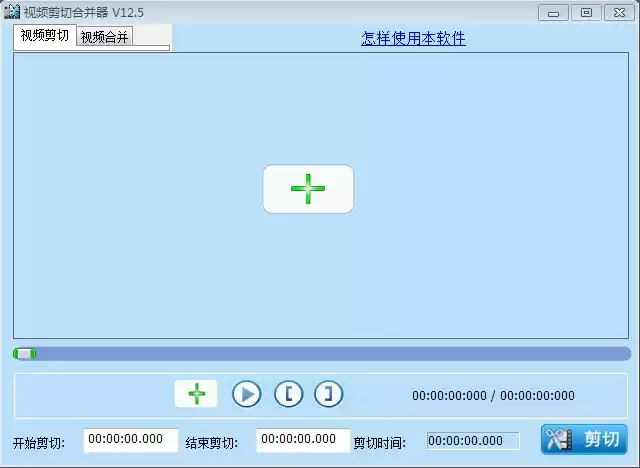Click the middle of the seek bar track
The height and width of the screenshot is (468, 640).
click(322, 353)
